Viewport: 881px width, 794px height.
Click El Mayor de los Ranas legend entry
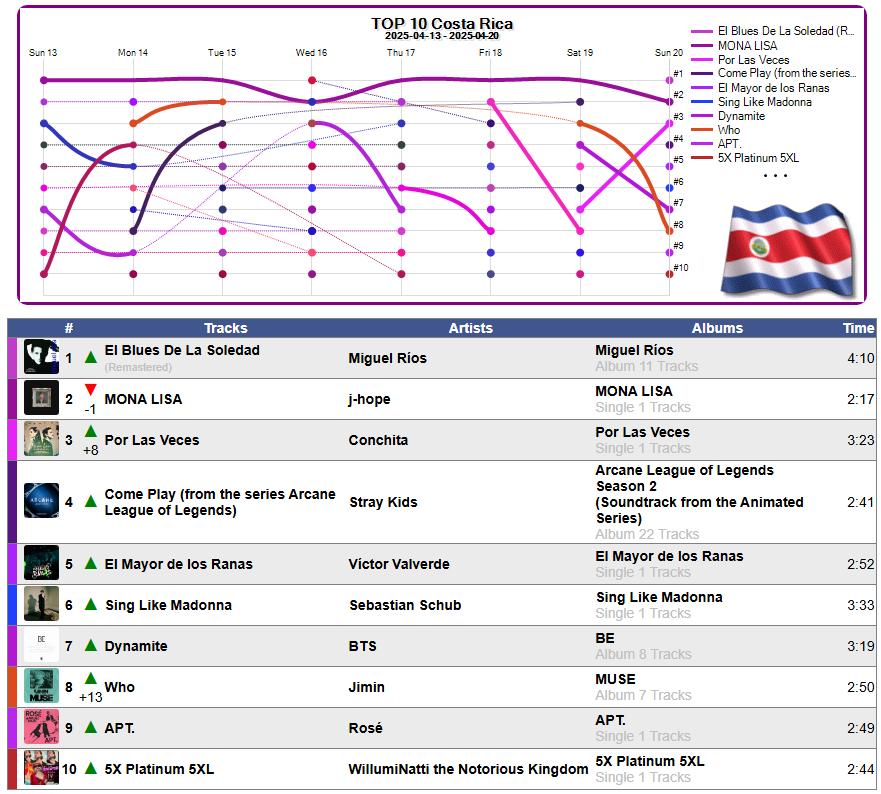(761, 88)
